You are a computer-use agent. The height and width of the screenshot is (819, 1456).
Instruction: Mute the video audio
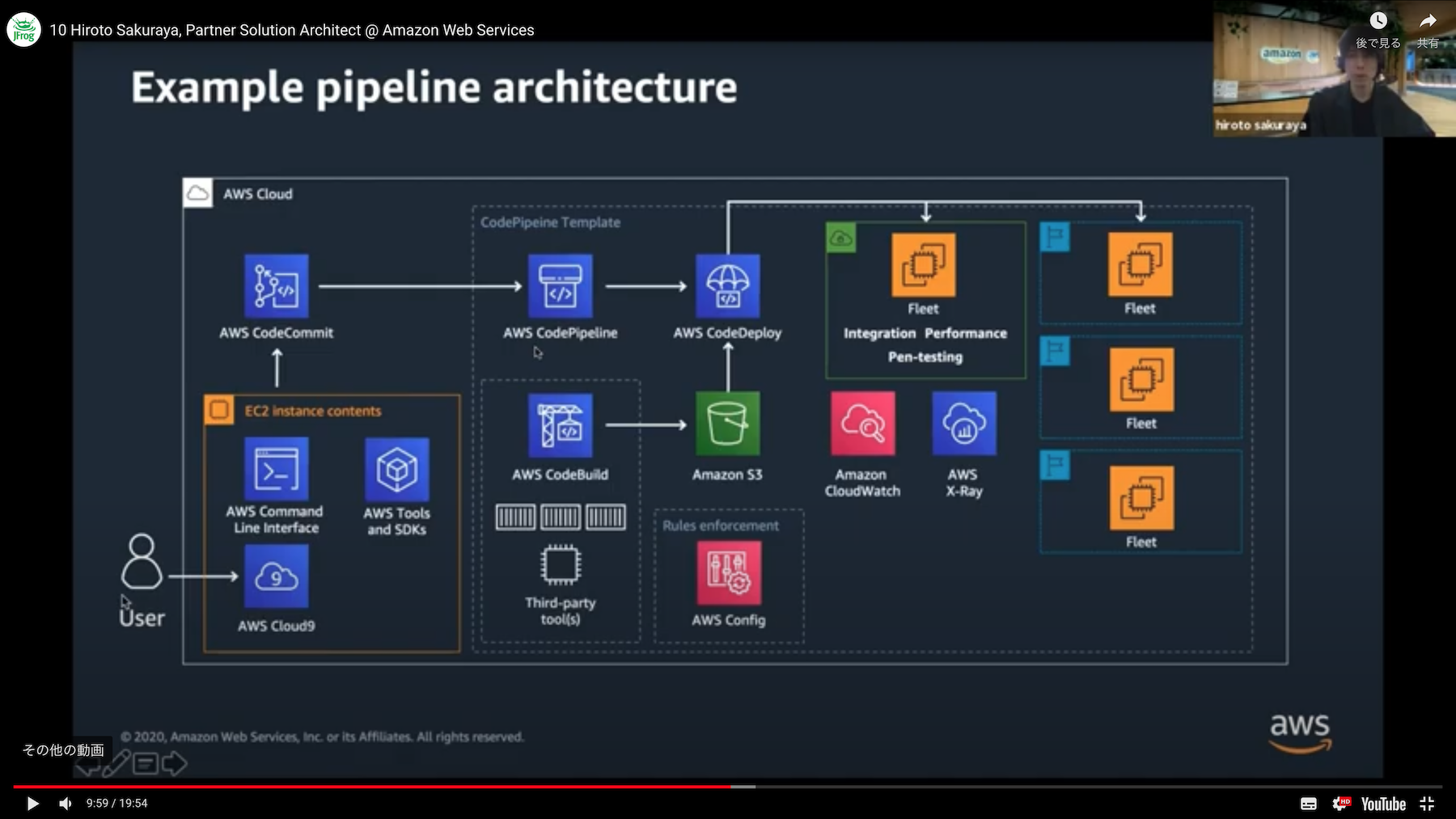[x=66, y=804]
